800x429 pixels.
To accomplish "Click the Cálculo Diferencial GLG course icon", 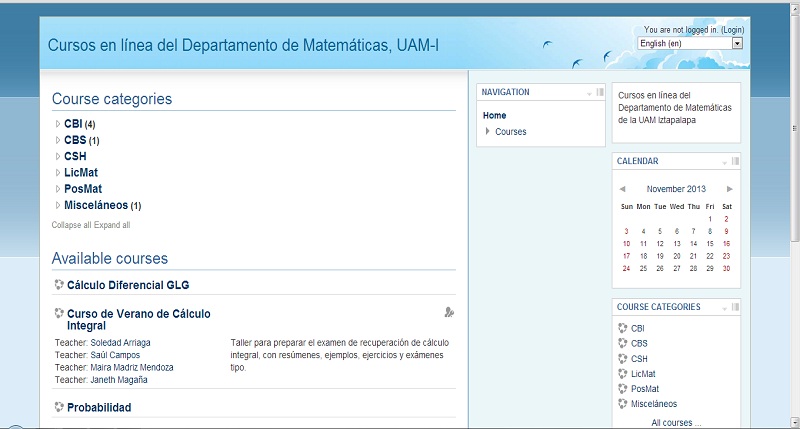I will click(59, 285).
